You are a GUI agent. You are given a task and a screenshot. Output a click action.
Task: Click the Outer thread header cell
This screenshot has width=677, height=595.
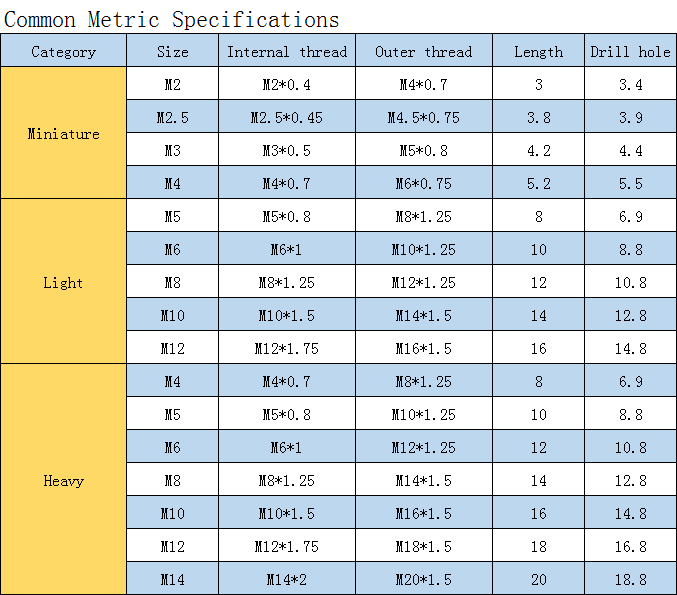pos(424,51)
